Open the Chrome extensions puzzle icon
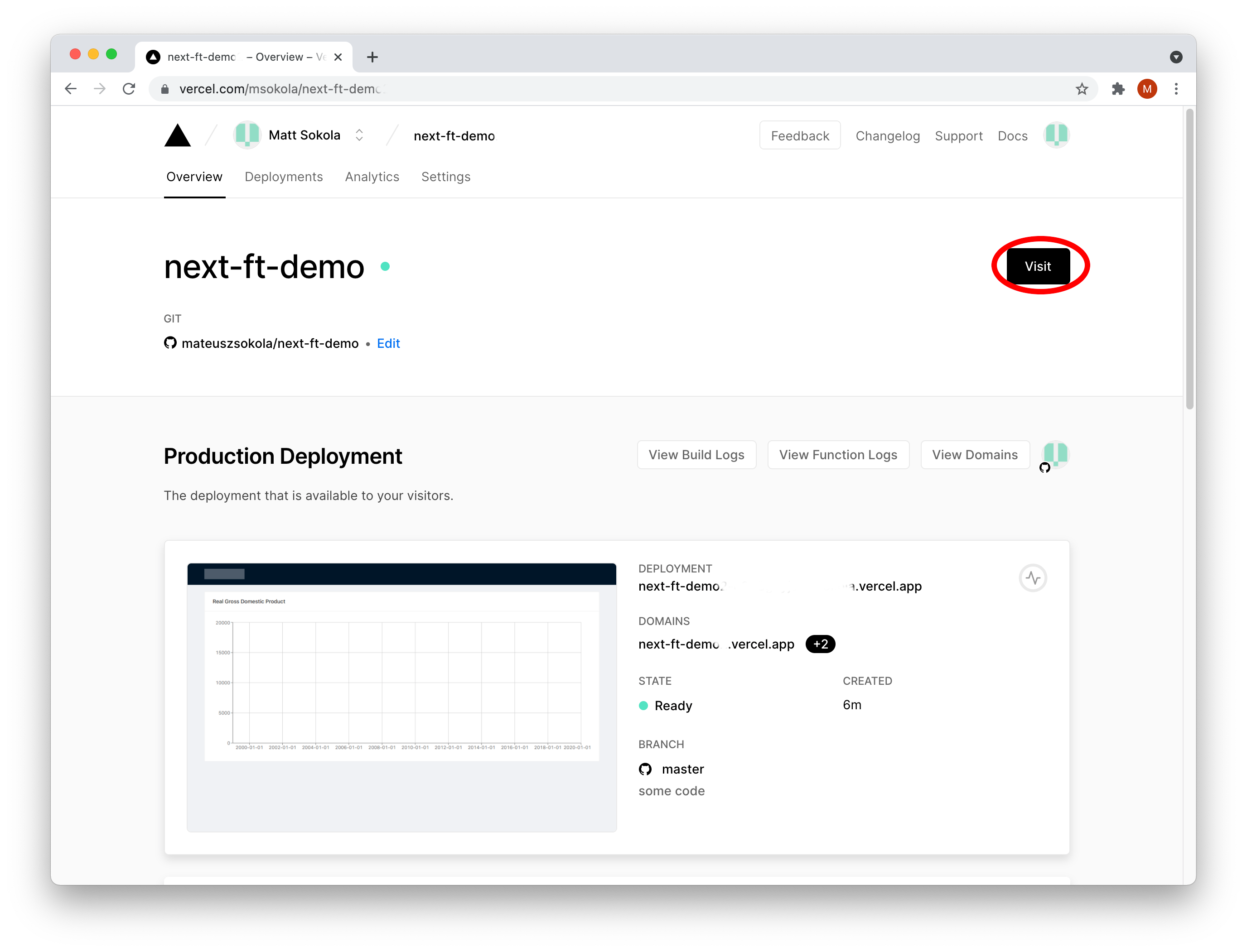The width and height of the screenshot is (1247, 952). [1118, 89]
